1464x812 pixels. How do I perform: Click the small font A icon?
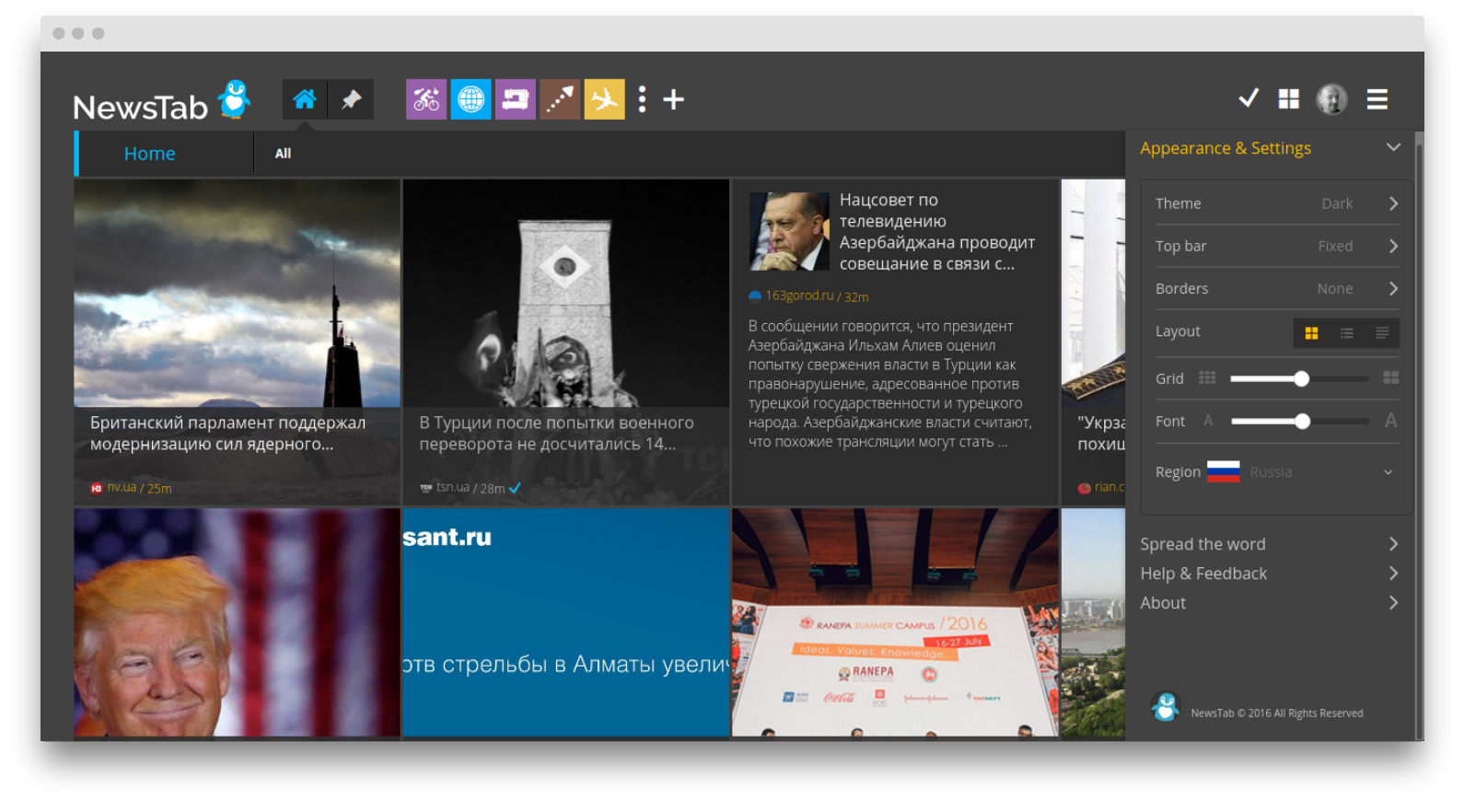pos(1208,421)
